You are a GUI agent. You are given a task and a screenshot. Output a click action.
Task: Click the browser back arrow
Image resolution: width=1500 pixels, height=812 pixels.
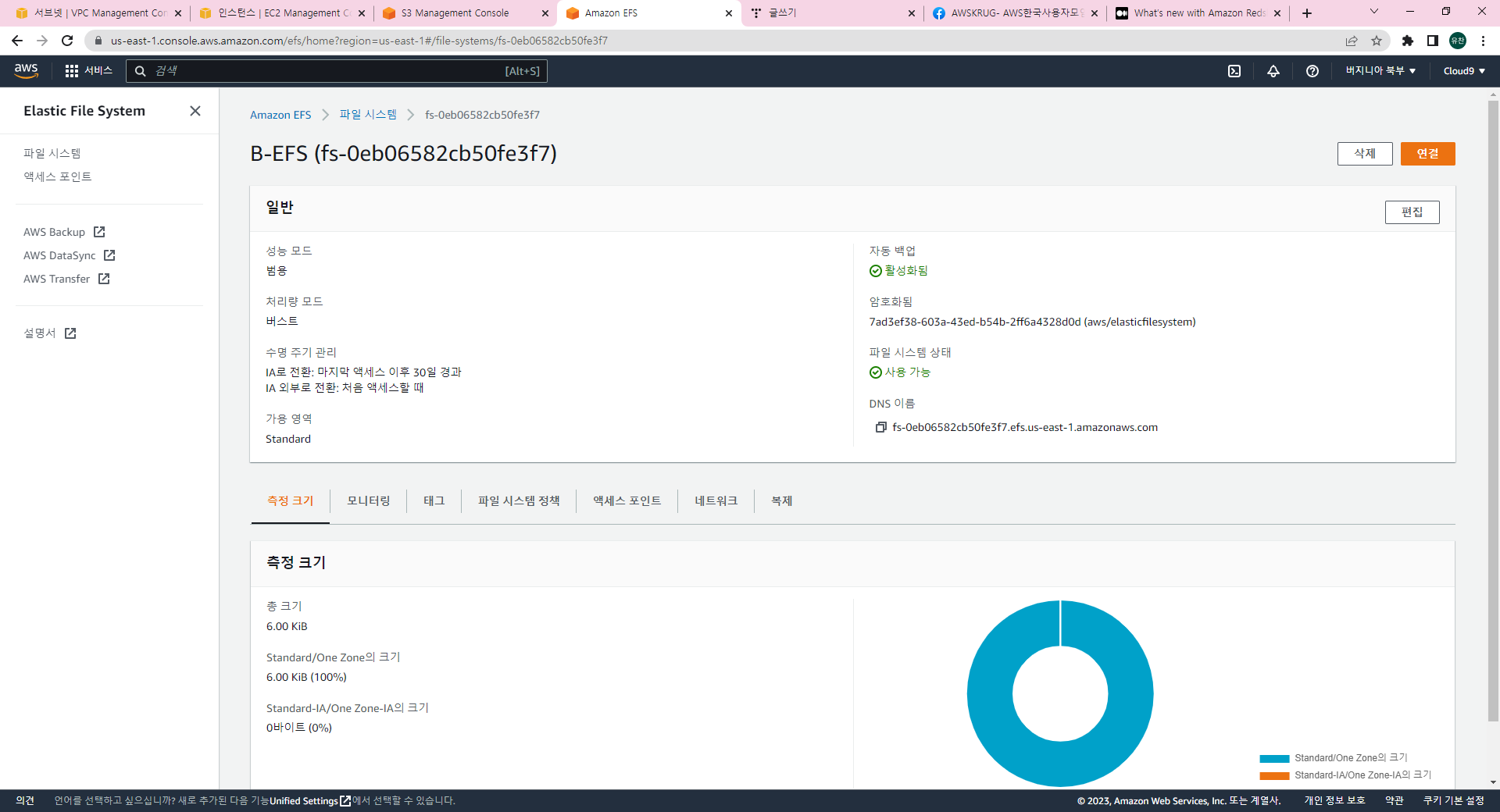(x=17, y=41)
